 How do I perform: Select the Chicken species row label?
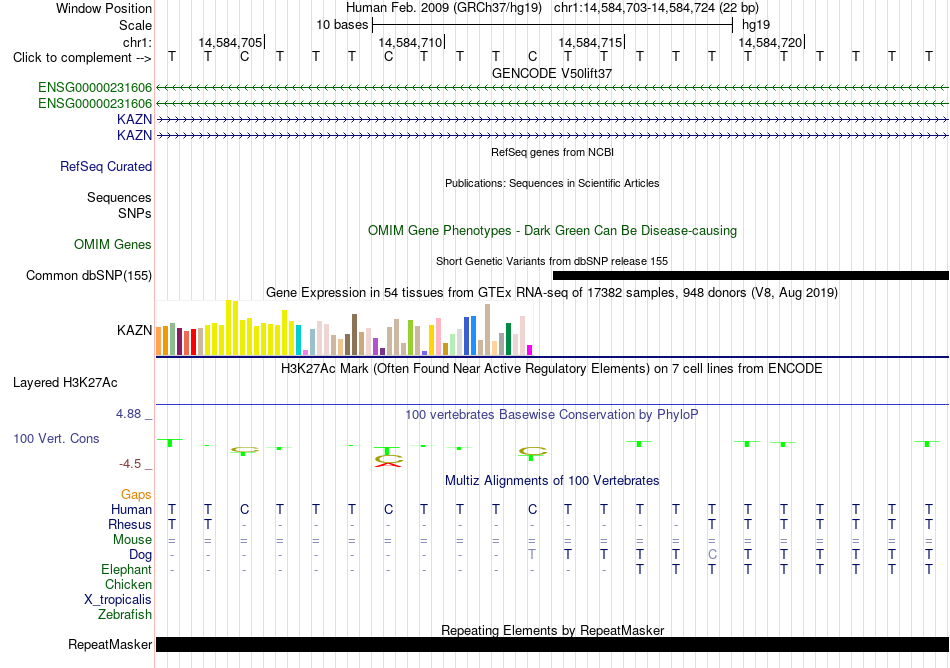(x=128, y=584)
